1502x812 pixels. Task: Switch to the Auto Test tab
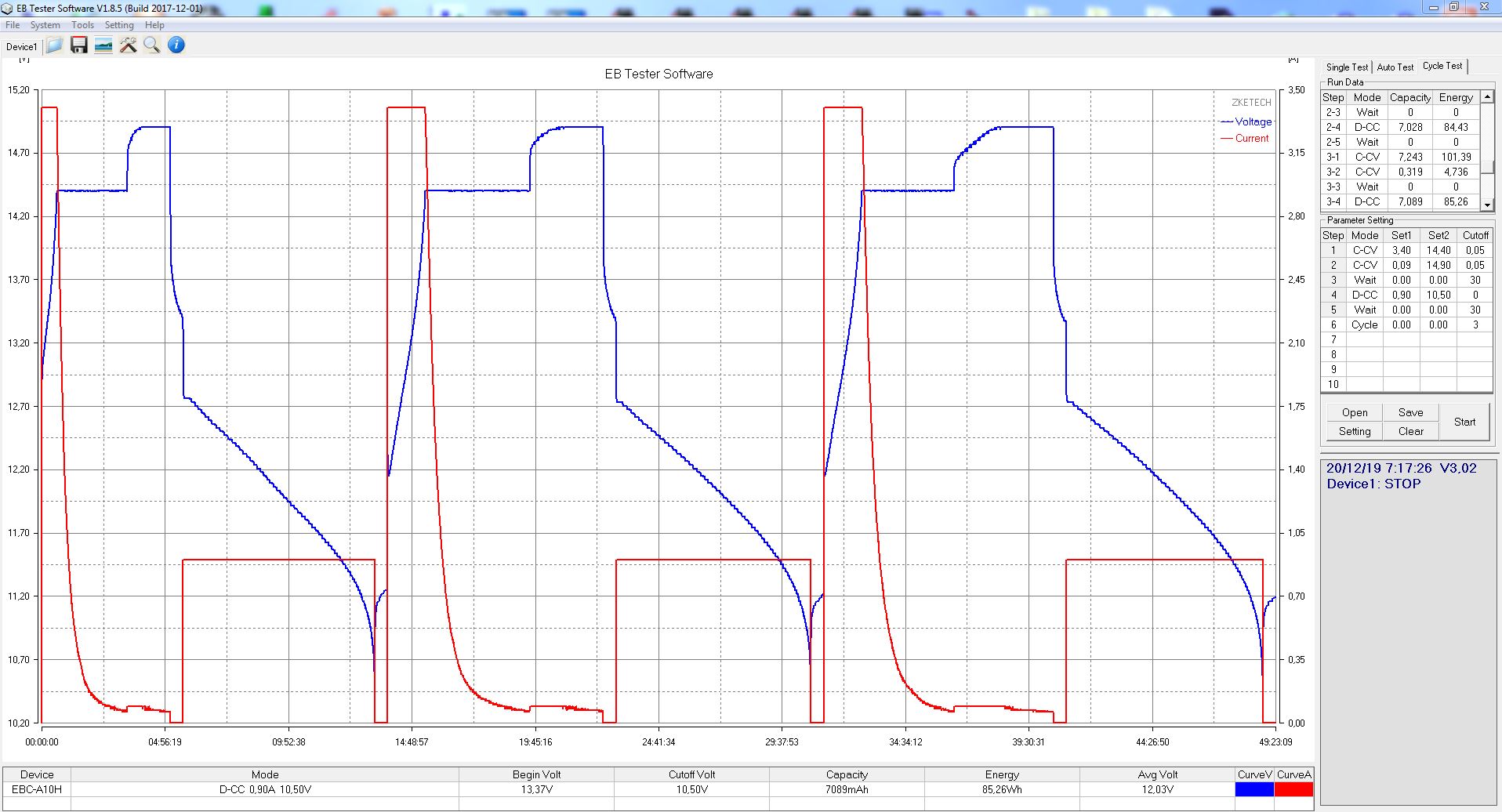[1395, 67]
